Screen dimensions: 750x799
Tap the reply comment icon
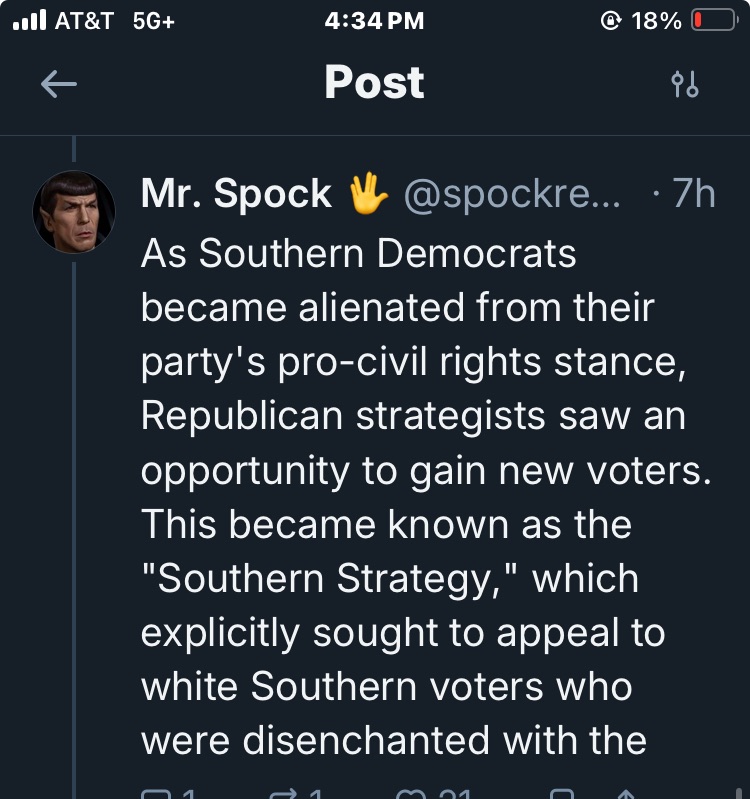tap(158, 794)
